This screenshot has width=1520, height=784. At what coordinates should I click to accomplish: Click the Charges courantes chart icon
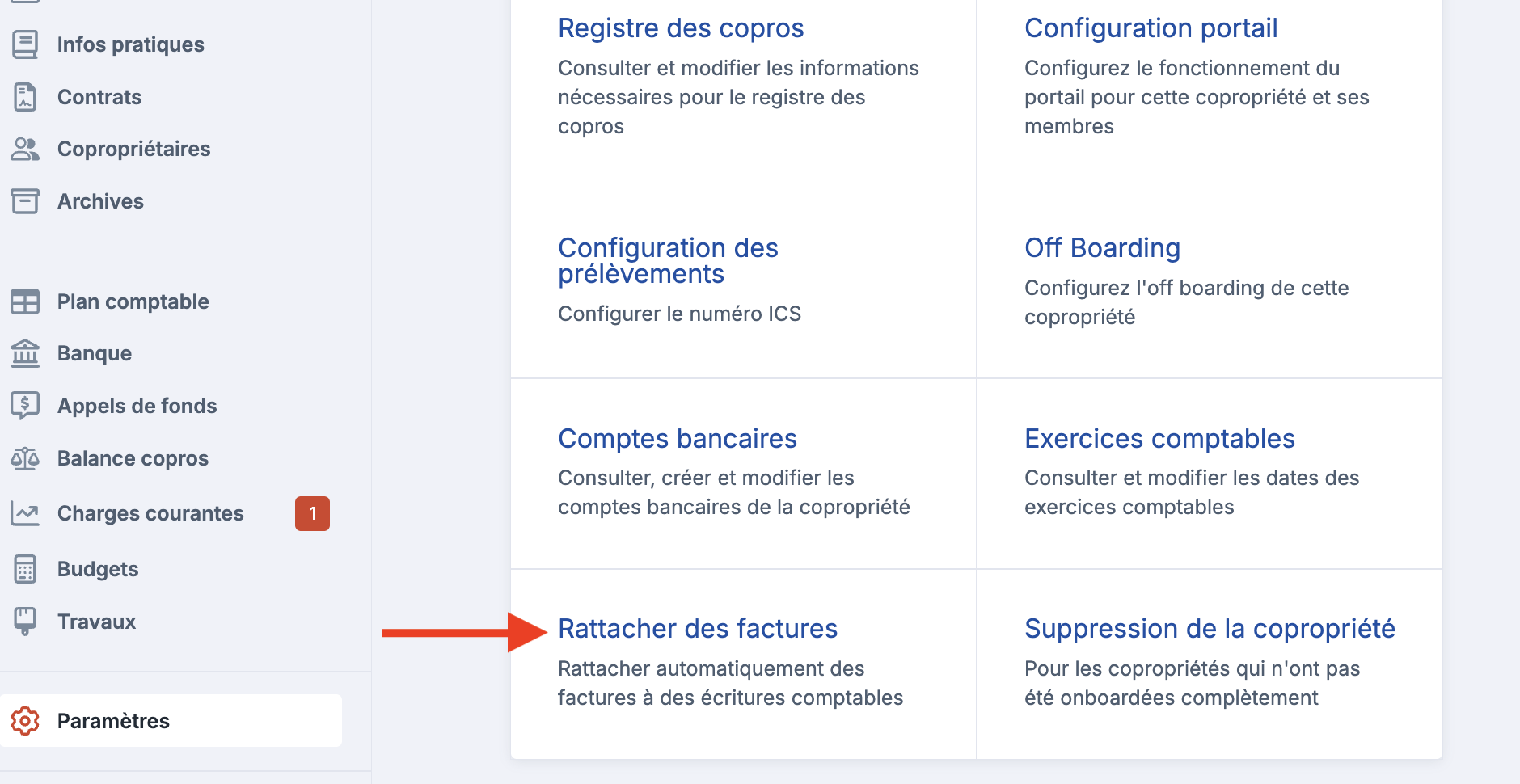coord(25,513)
